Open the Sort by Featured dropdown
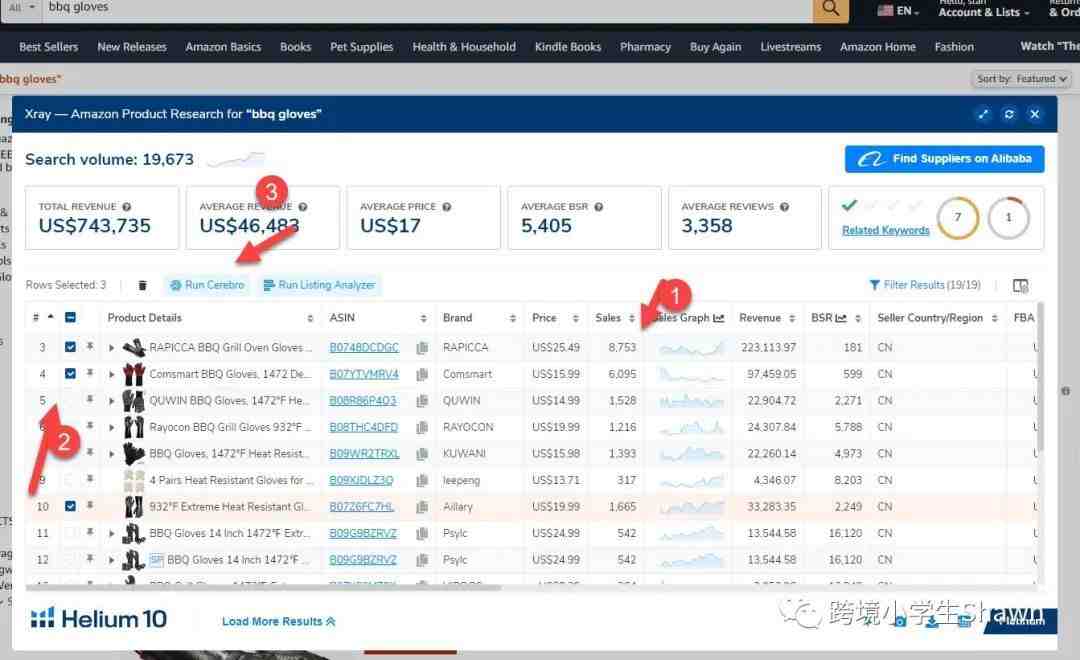The image size is (1080, 660). click(x=1021, y=79)
